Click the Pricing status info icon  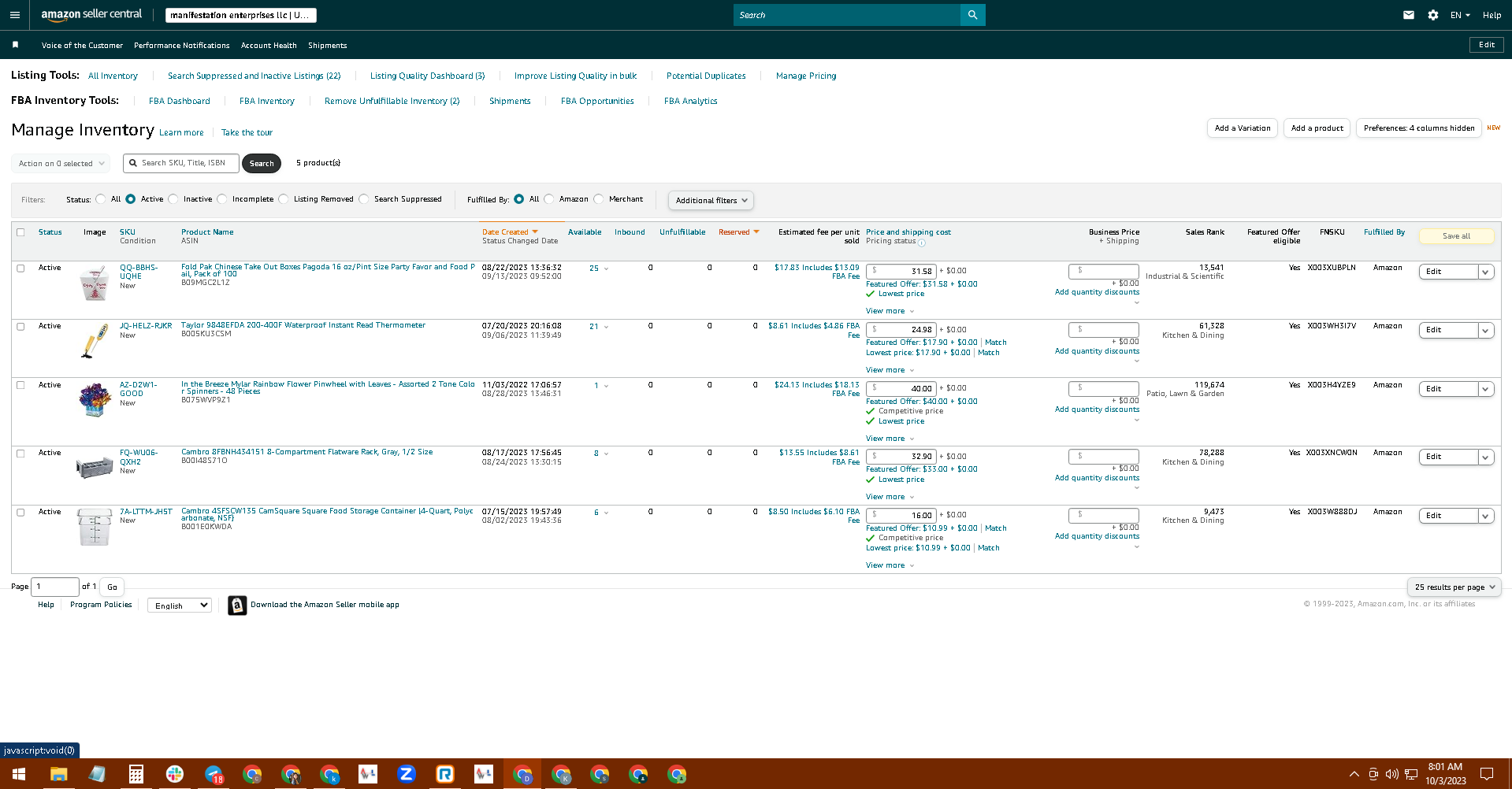pyautogui.click(x=922, y=243)
